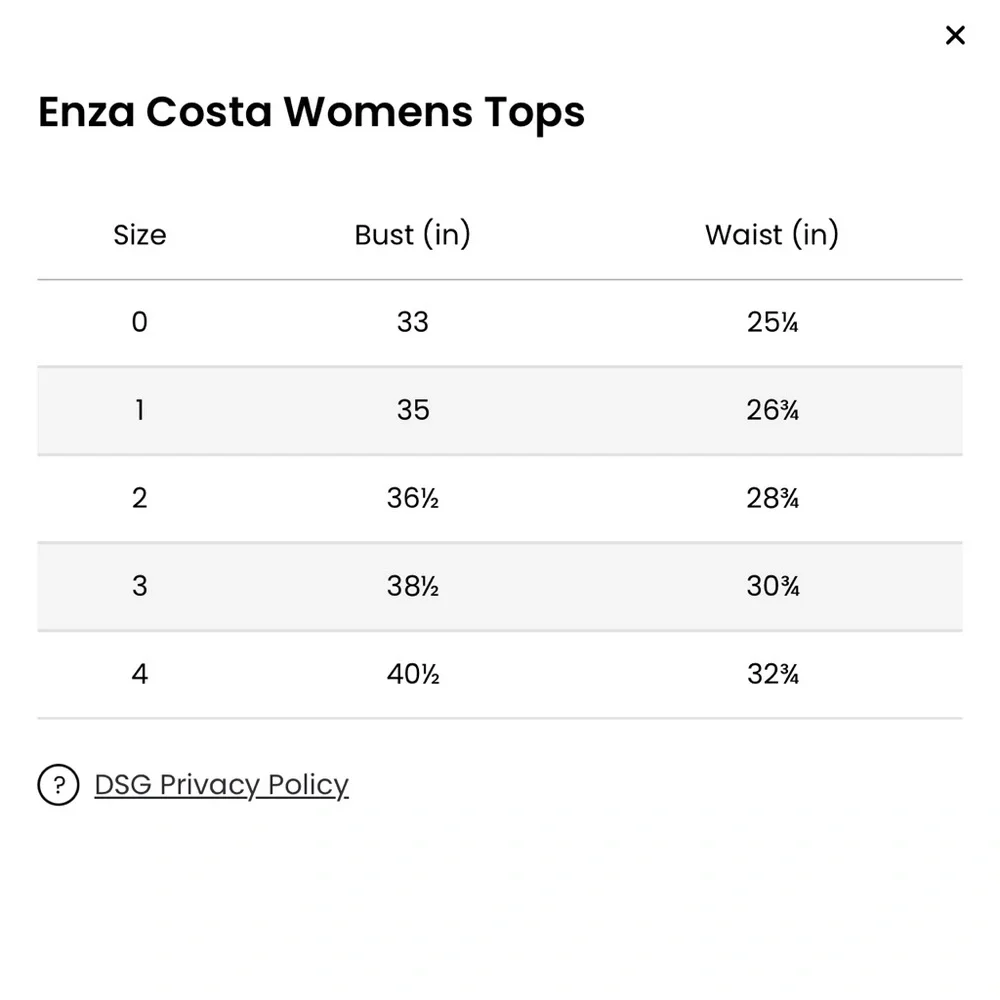Click the size 3 row label
The image size is (1000, 1000).
tap(140, 586)
